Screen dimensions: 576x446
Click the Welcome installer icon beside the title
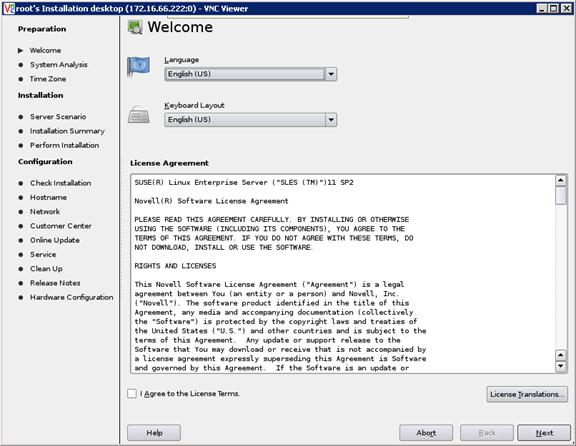[135, 27]
